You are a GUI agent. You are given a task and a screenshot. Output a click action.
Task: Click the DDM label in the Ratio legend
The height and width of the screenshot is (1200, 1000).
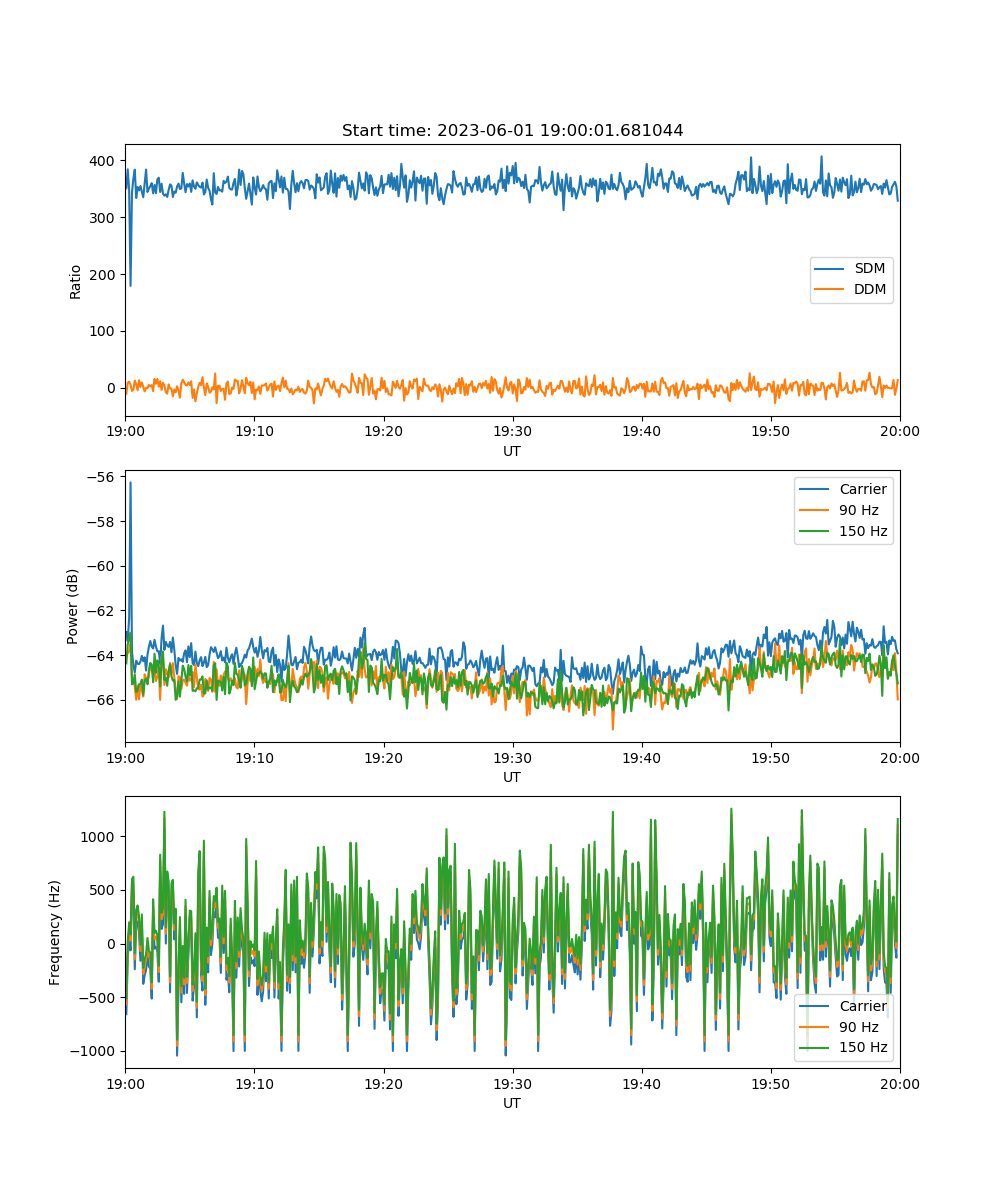coord(869,290)
